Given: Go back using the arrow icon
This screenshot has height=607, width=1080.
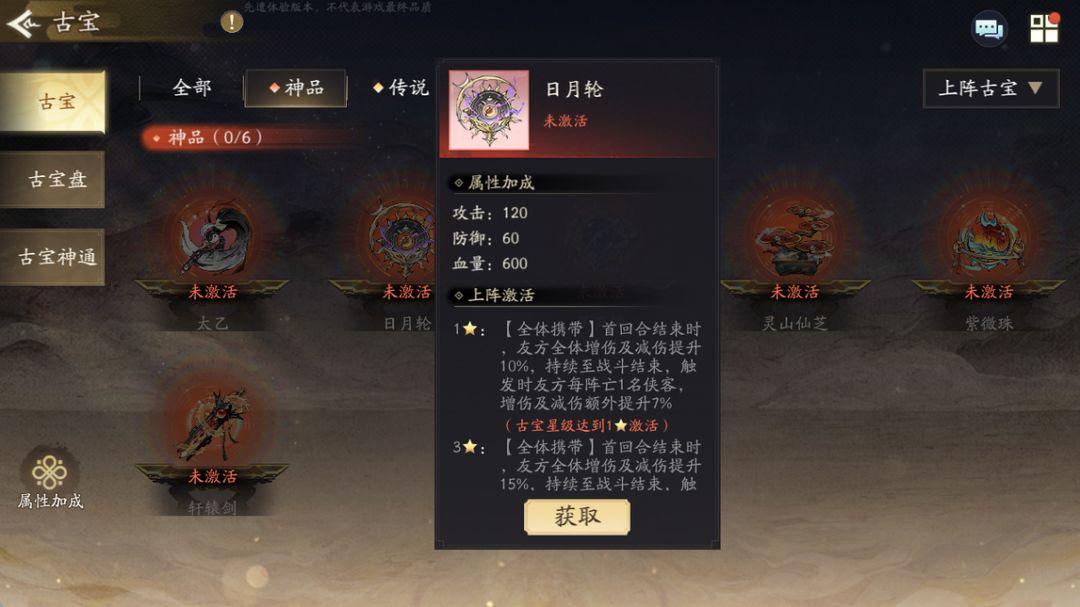Looking at the screenshot, I should (x=23, y=24).
